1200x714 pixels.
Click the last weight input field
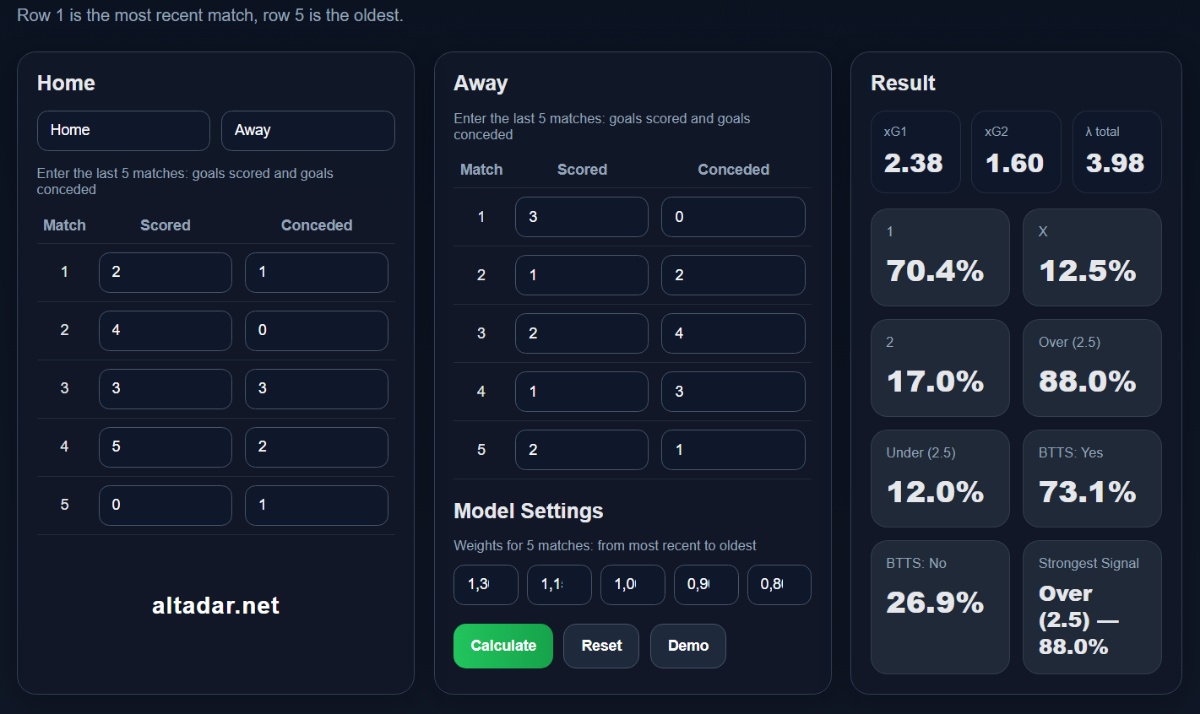click(x=779, y=585)
